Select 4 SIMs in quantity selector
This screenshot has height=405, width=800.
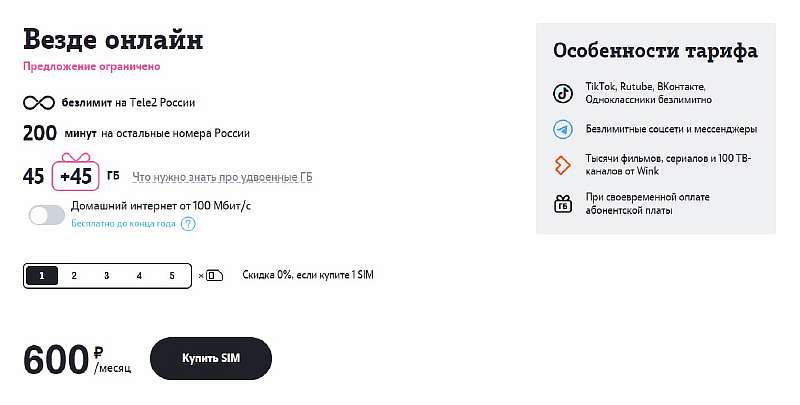click(139, 275)
